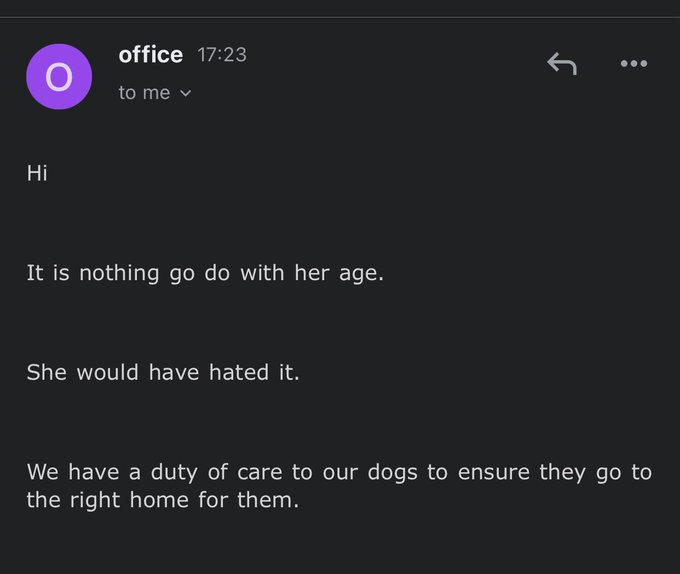Select the sender name 'office'
Image resolution: width=680 pixels, height=574 pixels.
(150, 55)
